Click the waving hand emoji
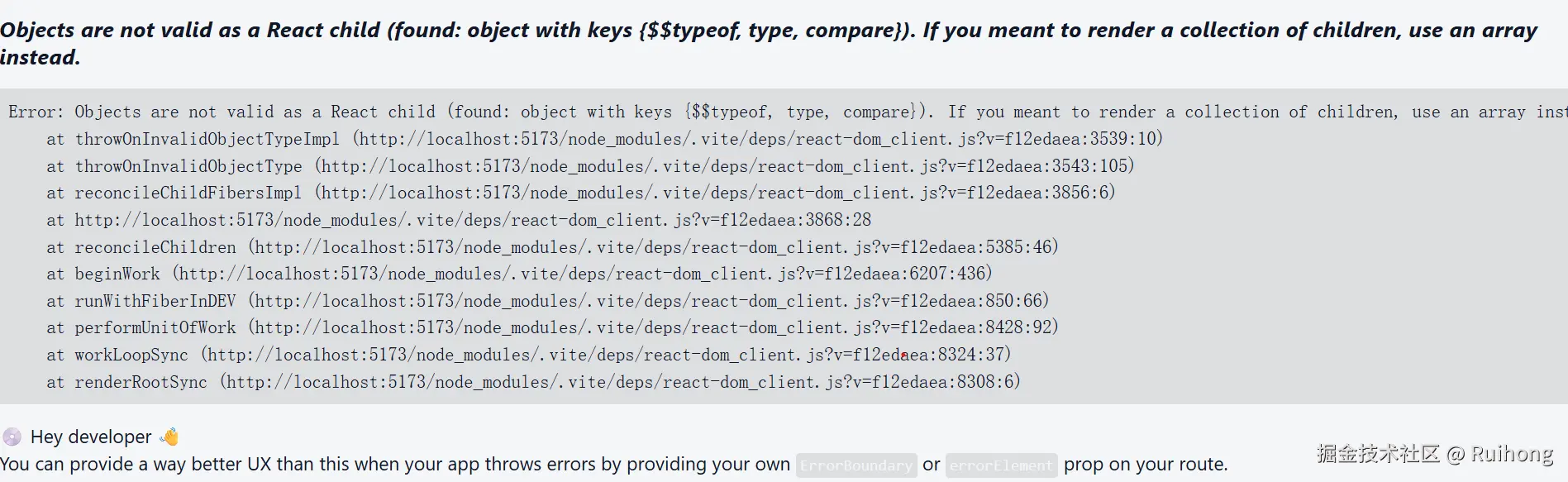The image size is (1568, 482). pyautogui.click(x=169, y=437)
